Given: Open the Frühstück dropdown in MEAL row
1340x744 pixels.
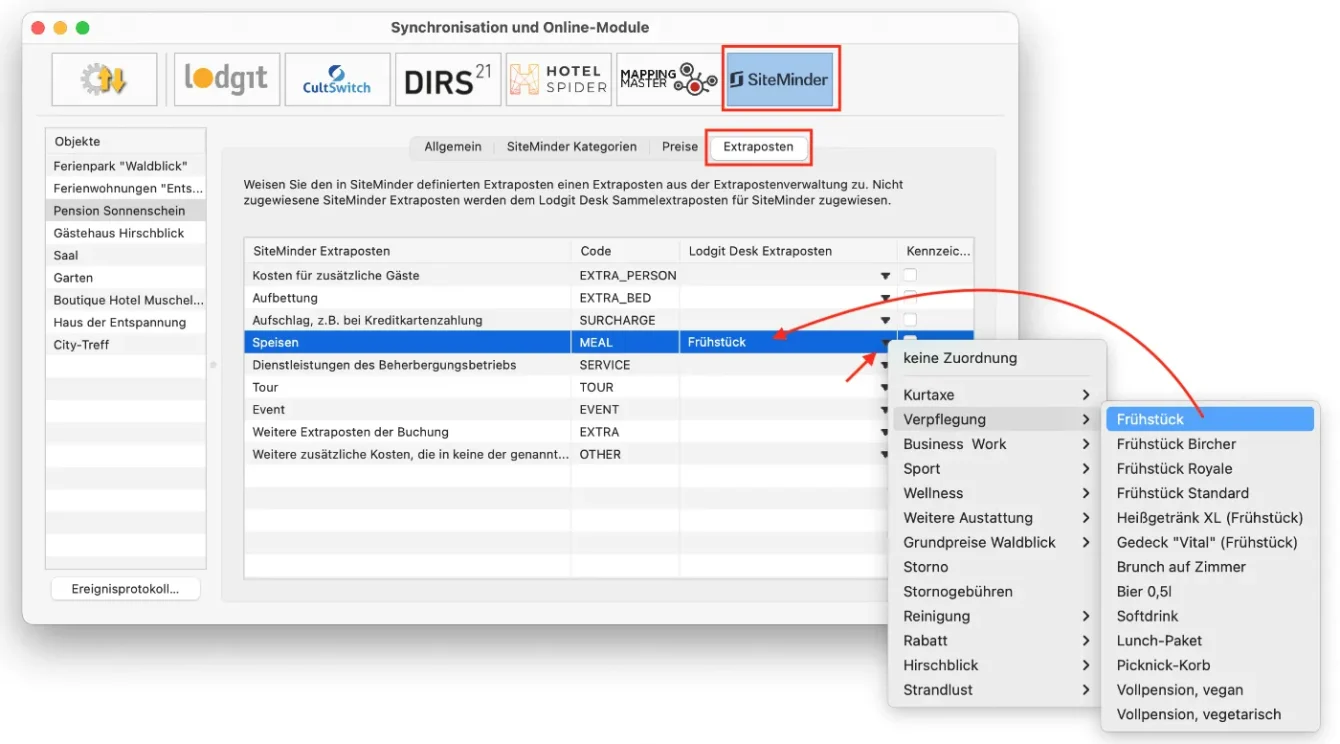Looking at the screenshot, I should (x=884, y=343).
